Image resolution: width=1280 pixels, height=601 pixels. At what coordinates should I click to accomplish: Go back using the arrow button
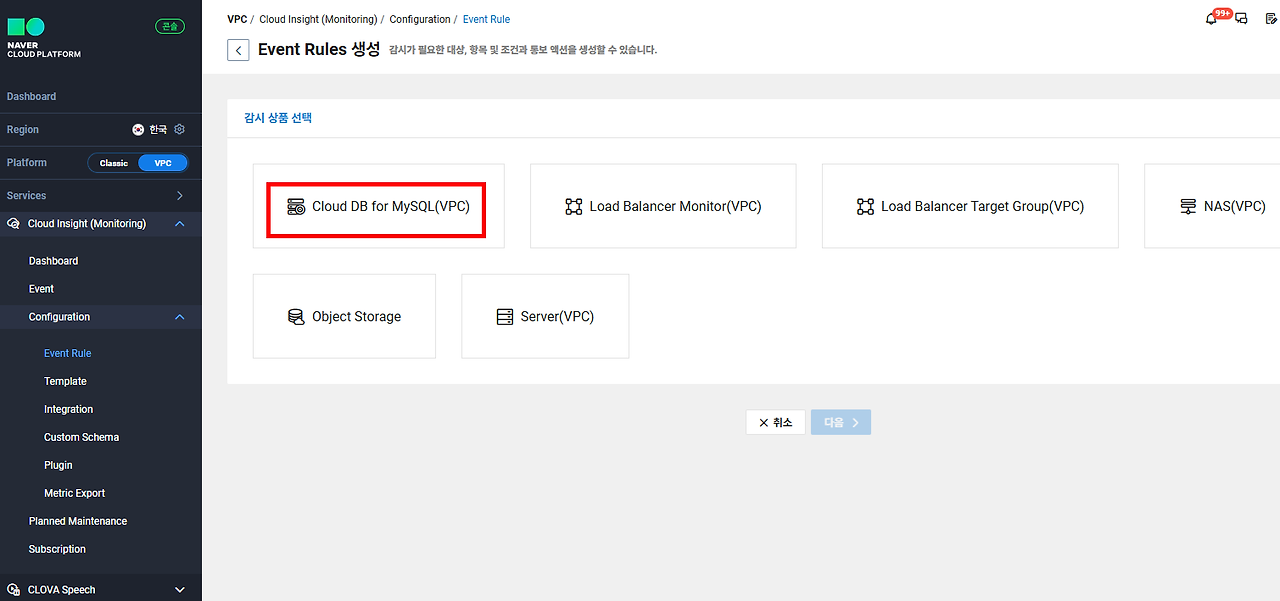coord(238,50)
